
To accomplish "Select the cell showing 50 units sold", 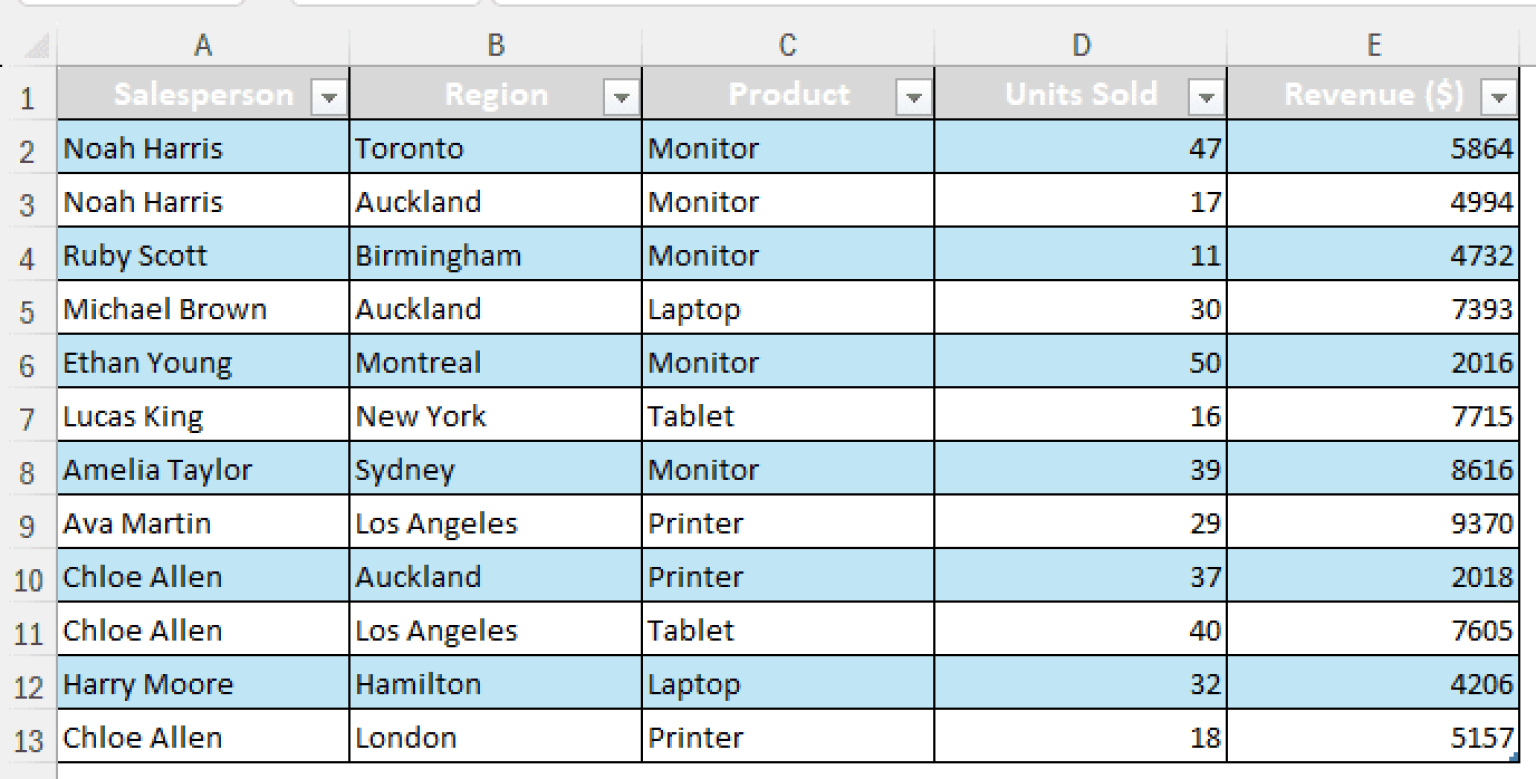I will 1081,362.
